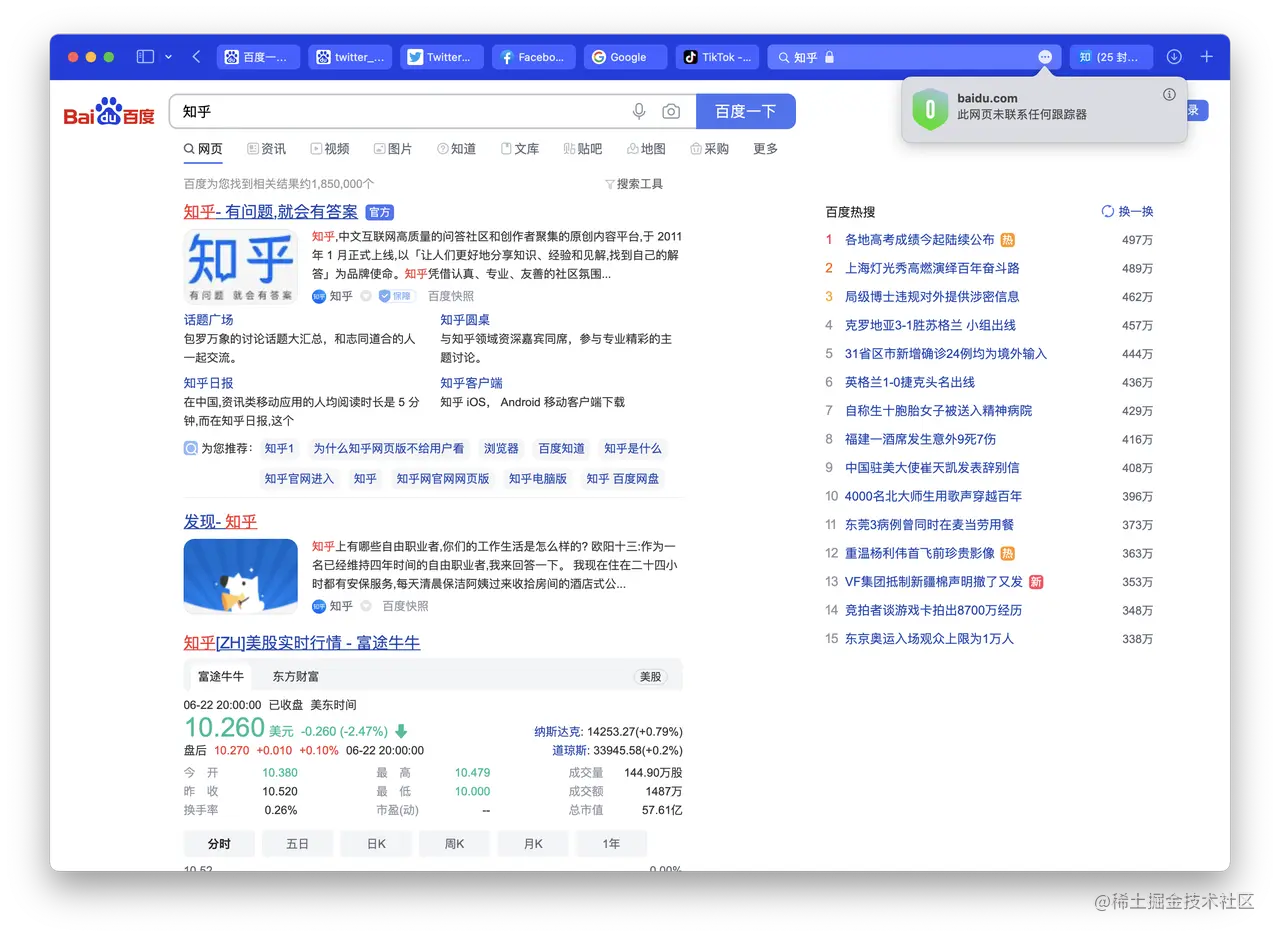Switch to the 东方财富 stock source tab
Image resolution: width=1280 pixels, height=937 pixels.
(296, 677)
